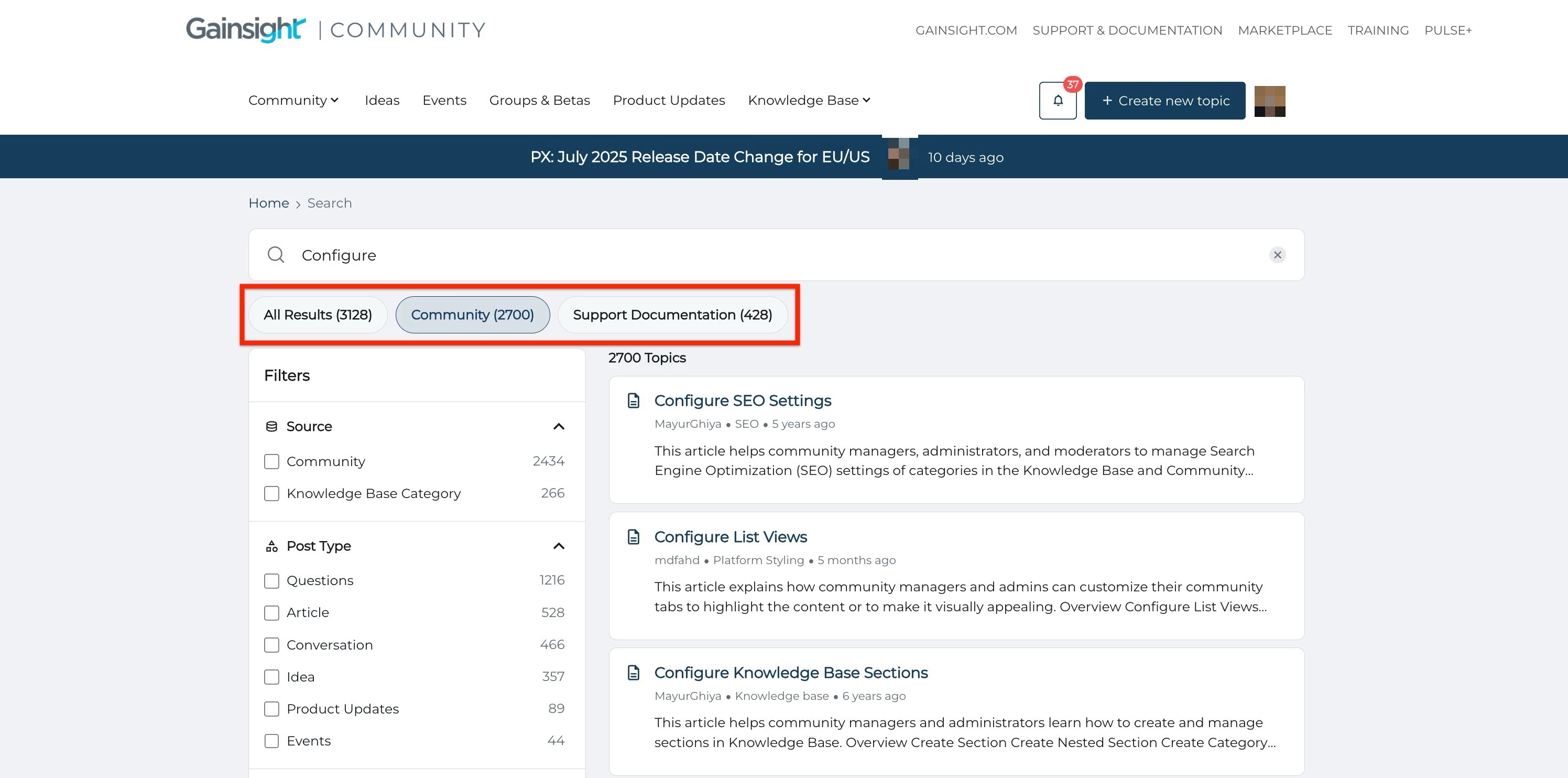Open Groups & Betas
Image resolution: width=1568 pixels, height=778 pixels.
tap(539, 101)
